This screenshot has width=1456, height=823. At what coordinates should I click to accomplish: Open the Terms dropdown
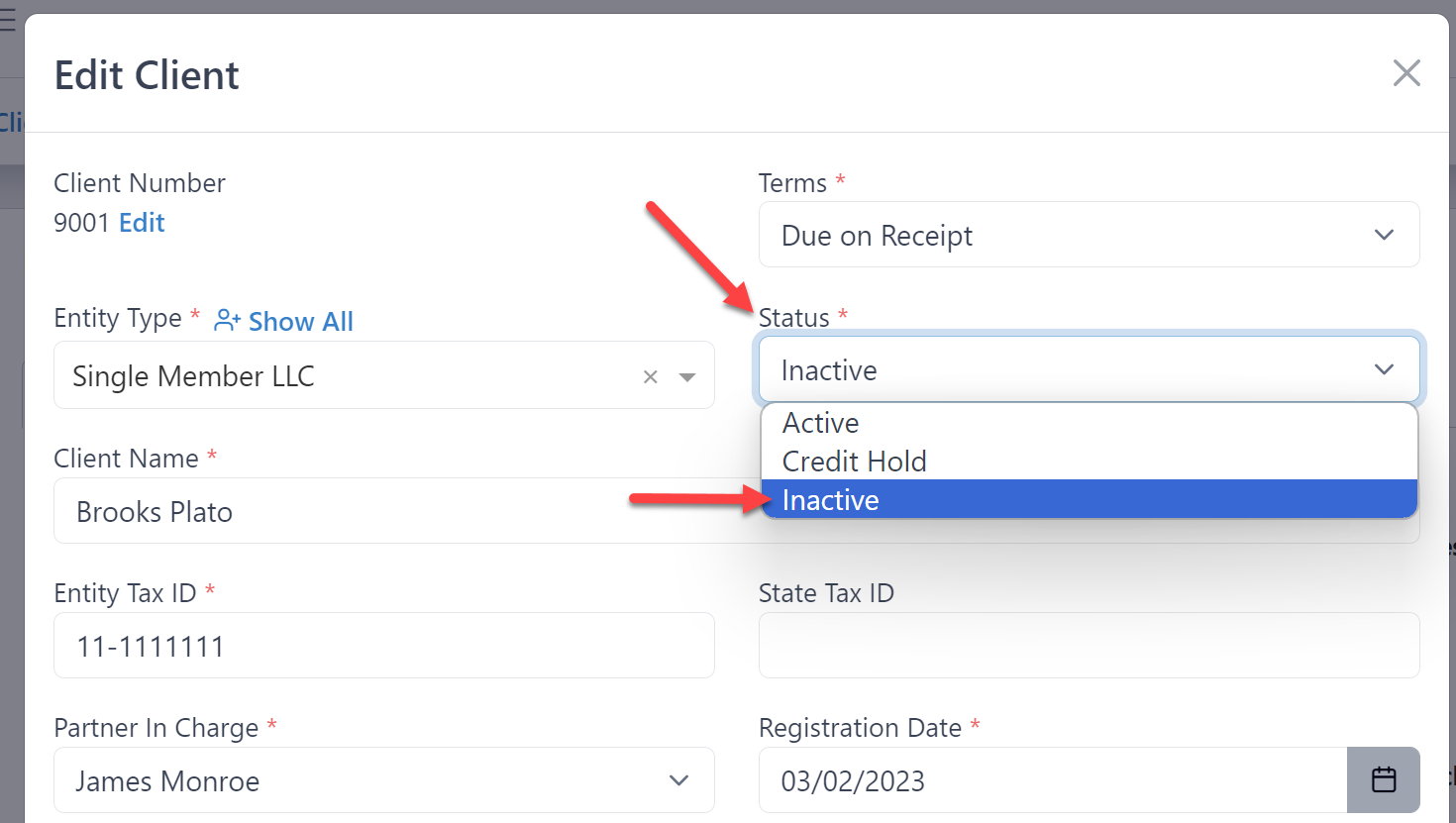1089,235
